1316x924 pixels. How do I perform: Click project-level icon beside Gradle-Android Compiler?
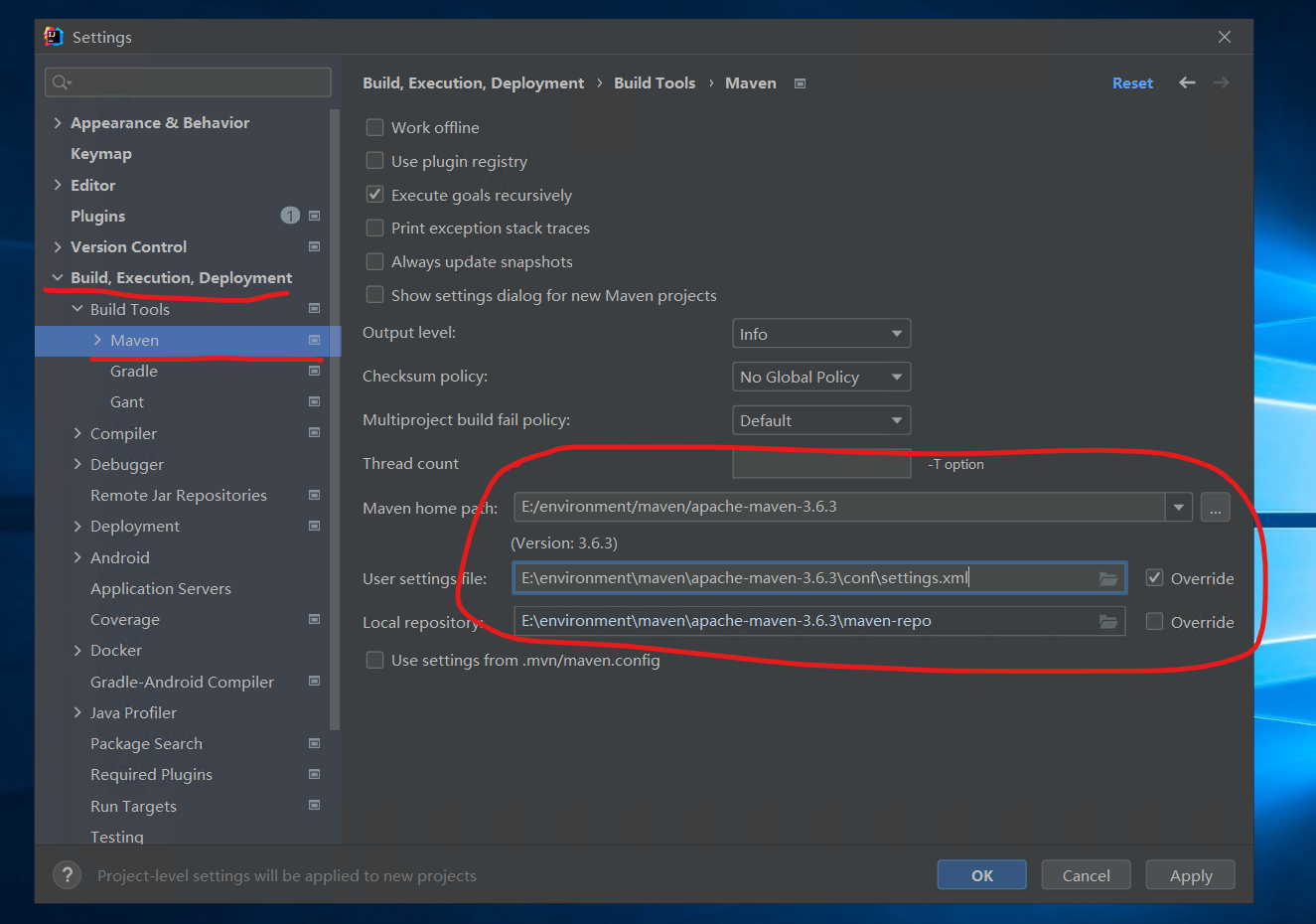(314, 682)
